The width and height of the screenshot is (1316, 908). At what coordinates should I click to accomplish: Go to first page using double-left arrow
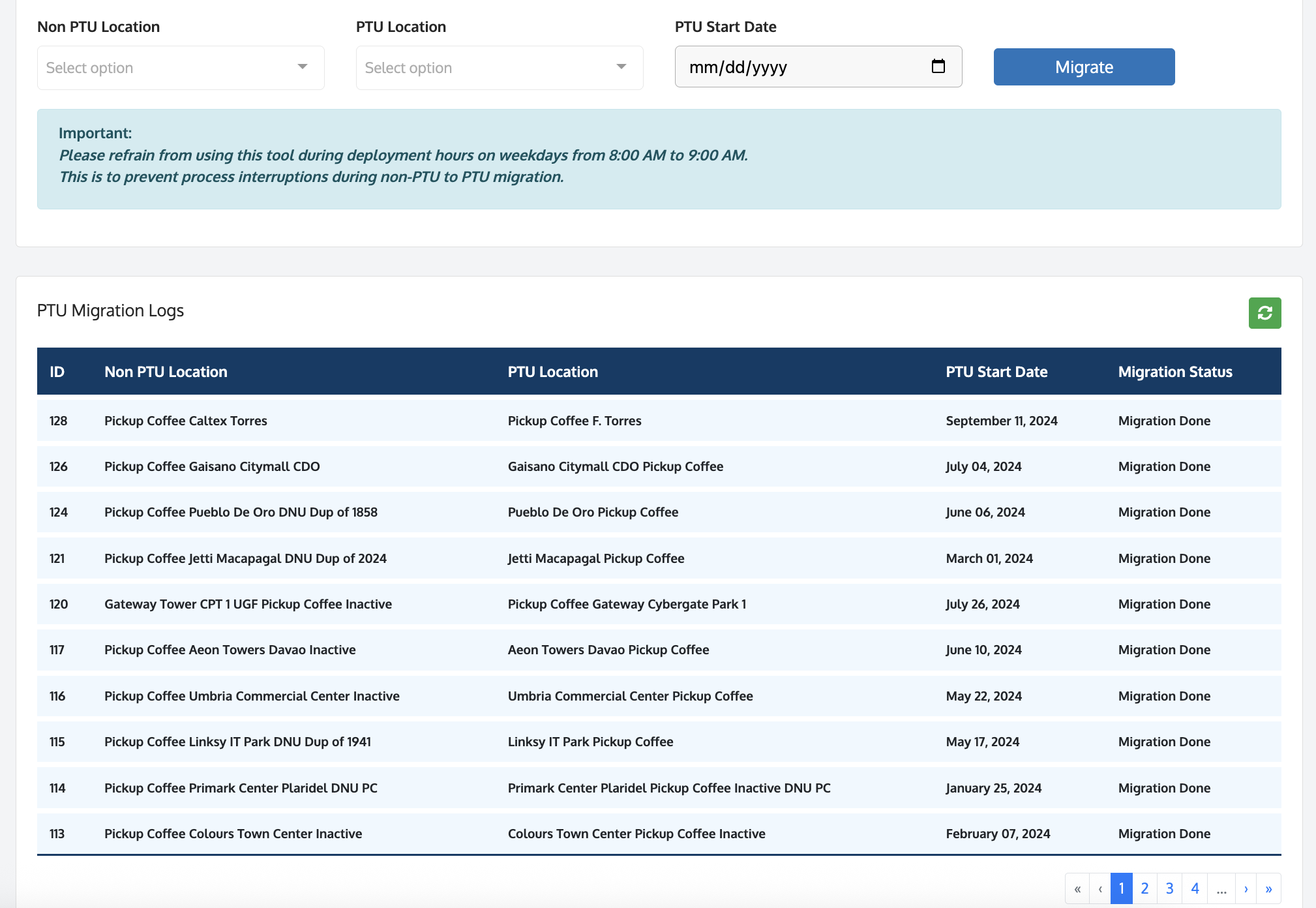pos(1077,888)
